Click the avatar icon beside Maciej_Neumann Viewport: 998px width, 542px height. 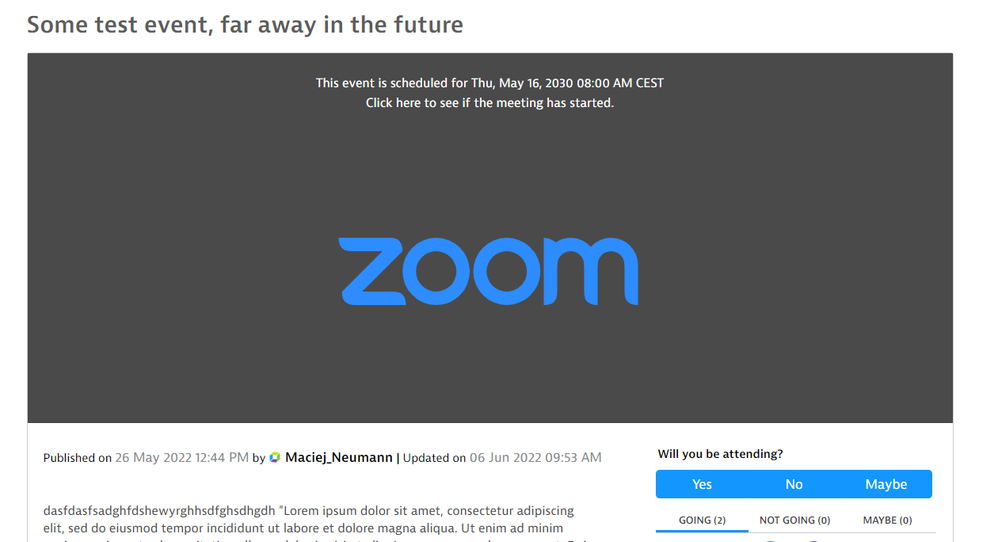[x=275, y=458]
